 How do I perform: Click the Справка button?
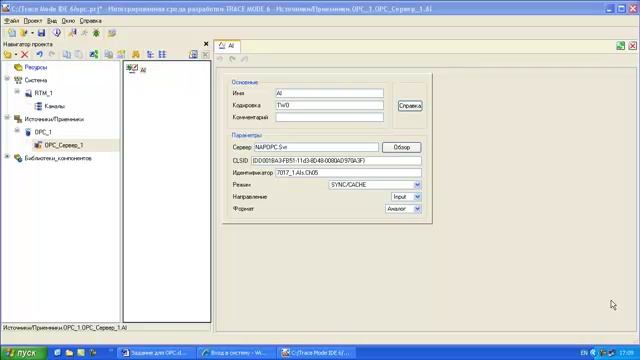[410, 106]
